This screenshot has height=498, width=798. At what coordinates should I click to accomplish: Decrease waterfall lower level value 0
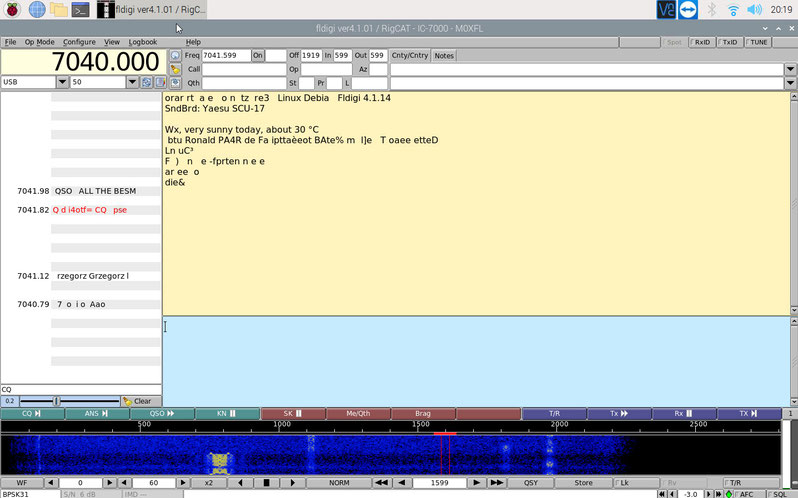pos(50,483)
